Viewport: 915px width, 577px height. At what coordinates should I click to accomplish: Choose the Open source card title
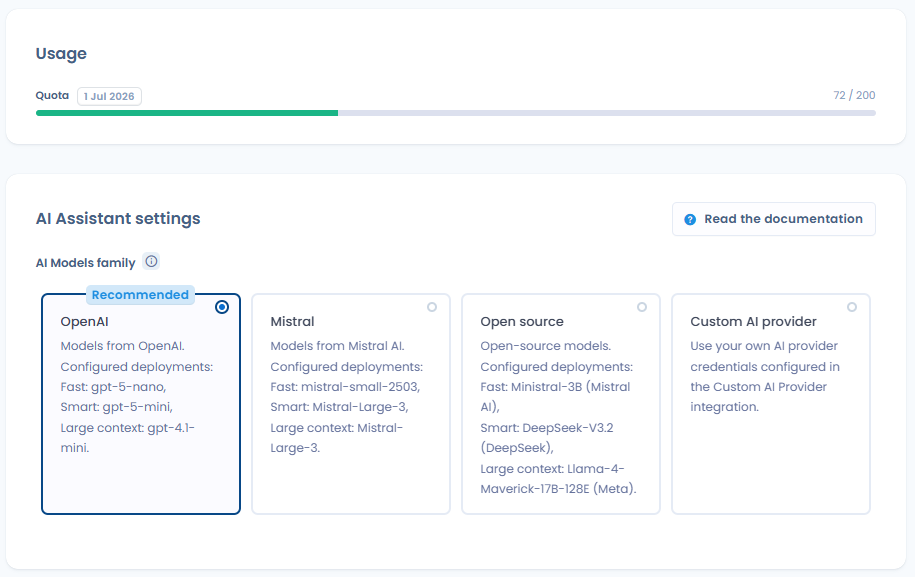tap(522, 321)
